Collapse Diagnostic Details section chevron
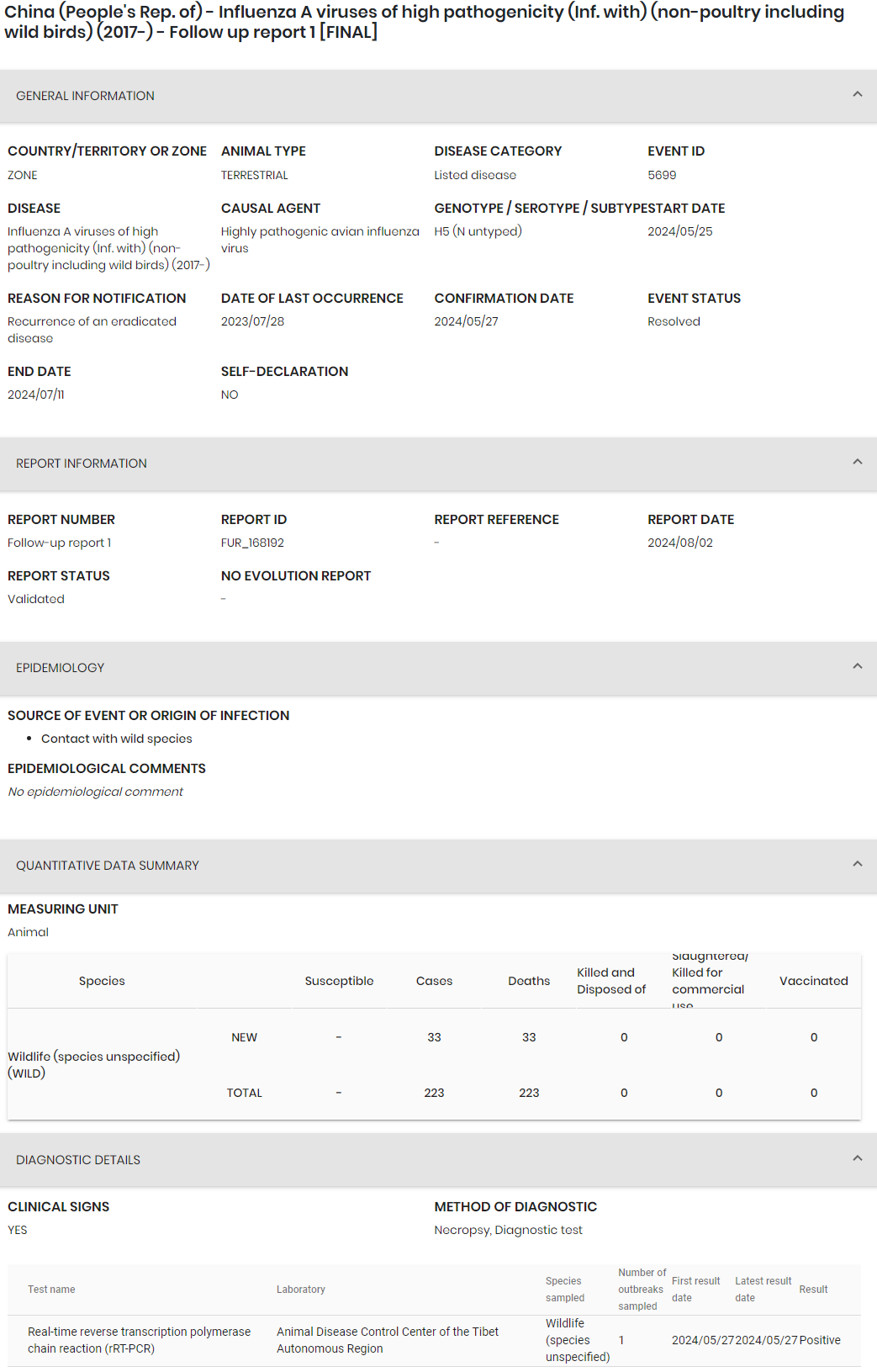 point(857,1159)
